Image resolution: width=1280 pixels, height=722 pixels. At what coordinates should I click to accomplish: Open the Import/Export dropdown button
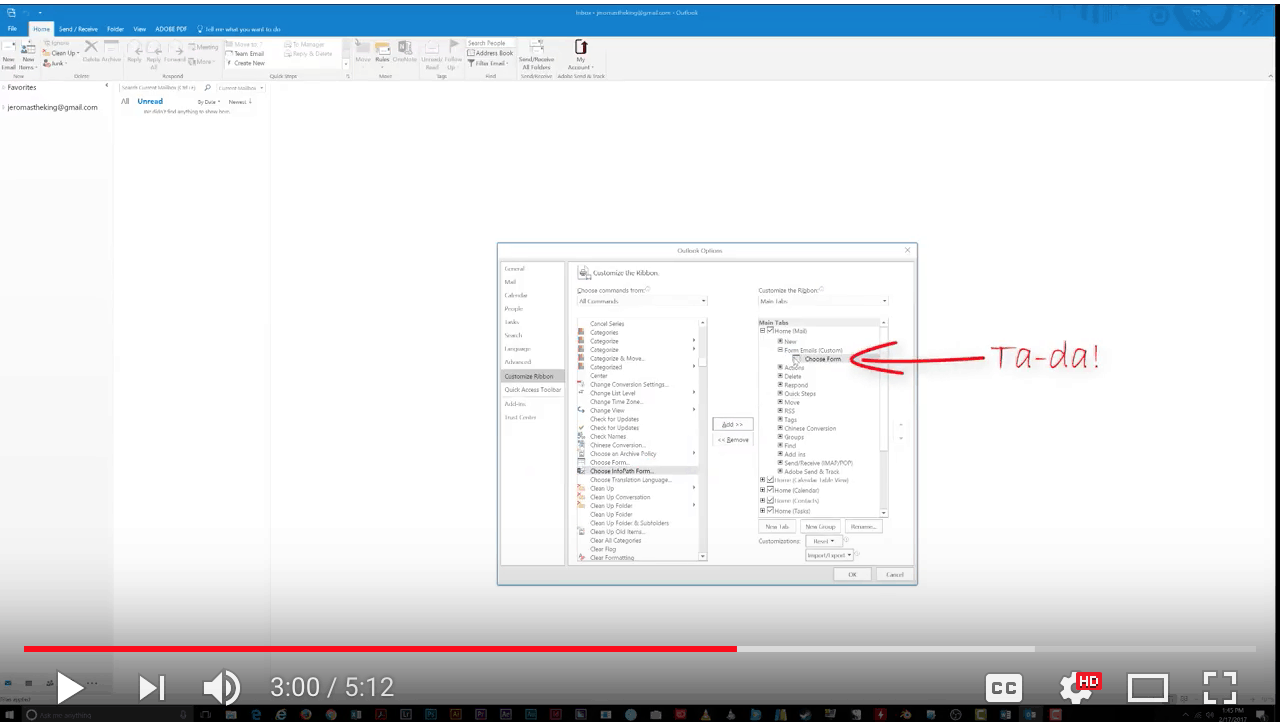tap(829, 555)
